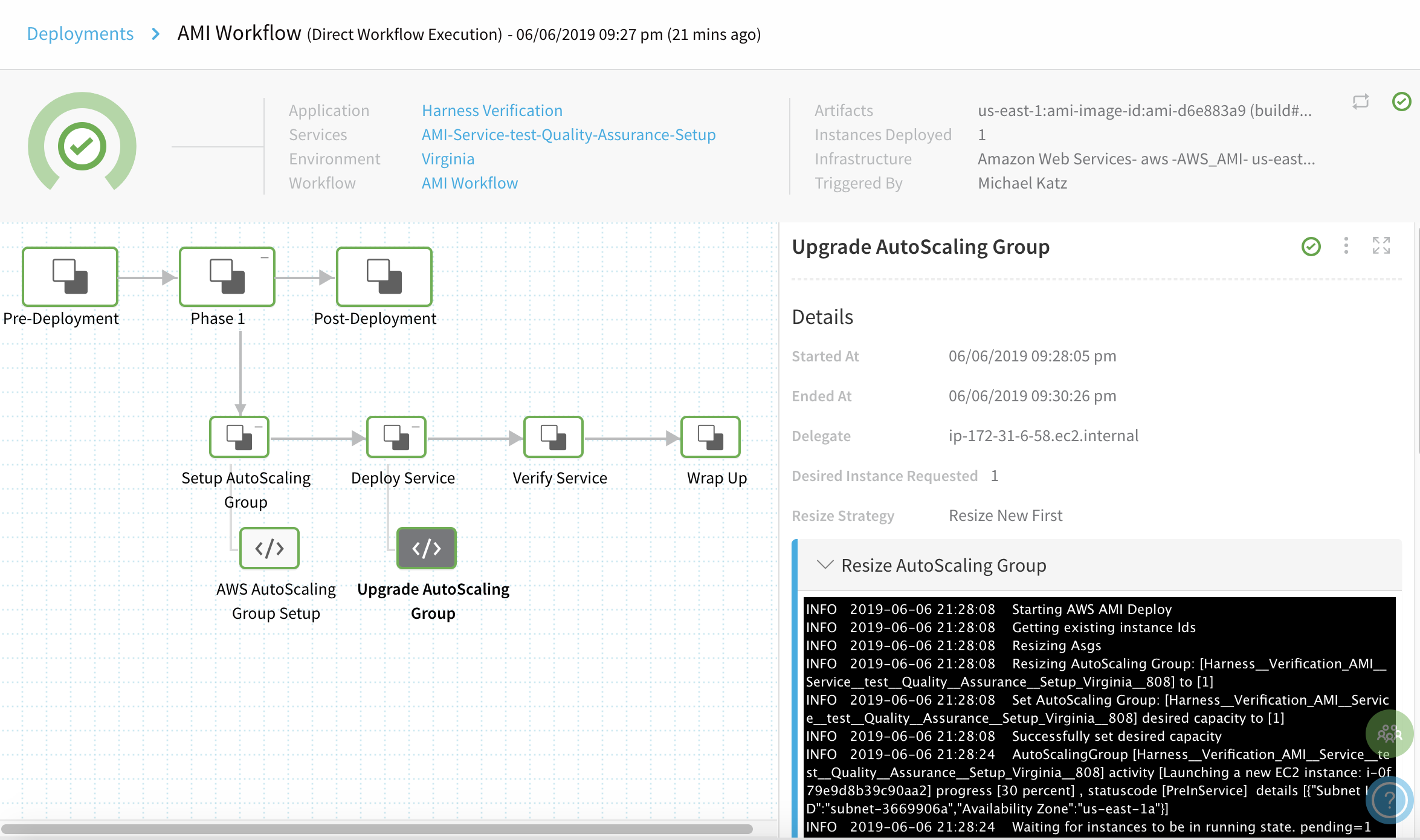Screen dimensions: 1420x840
Task: Select the Setup AutoScaling Group node
Action: tap(239, 436)
